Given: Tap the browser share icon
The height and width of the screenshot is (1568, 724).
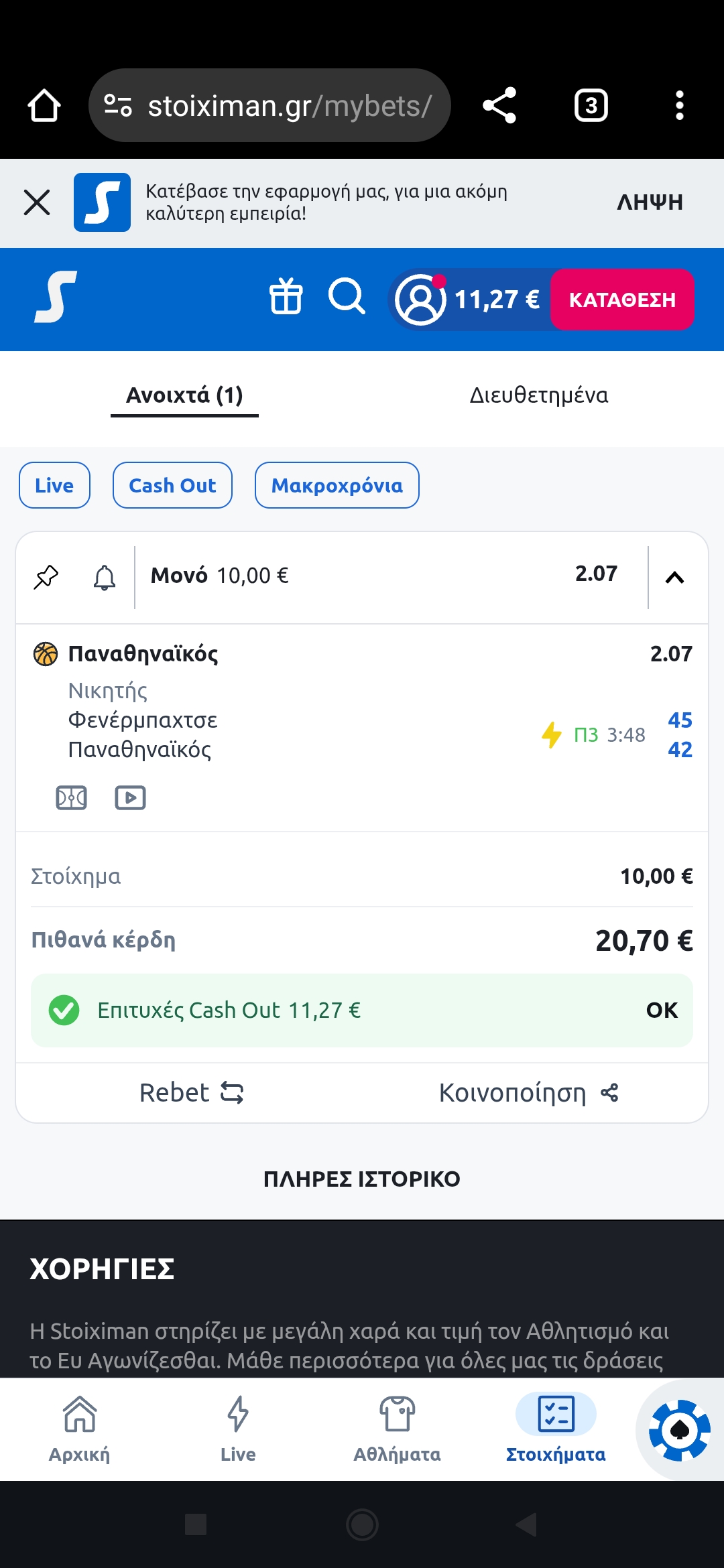Looking at the screenshot, I should [499, 106].
